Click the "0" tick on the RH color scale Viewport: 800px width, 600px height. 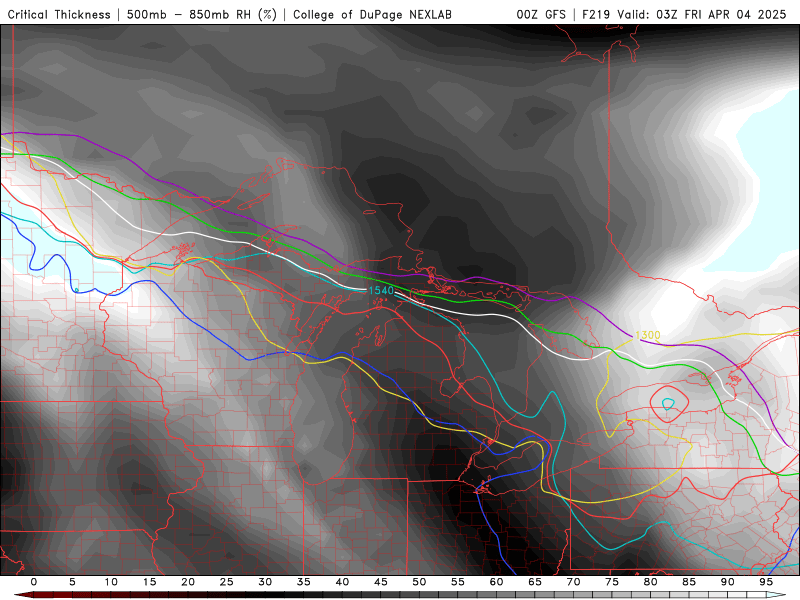(34, 582)
